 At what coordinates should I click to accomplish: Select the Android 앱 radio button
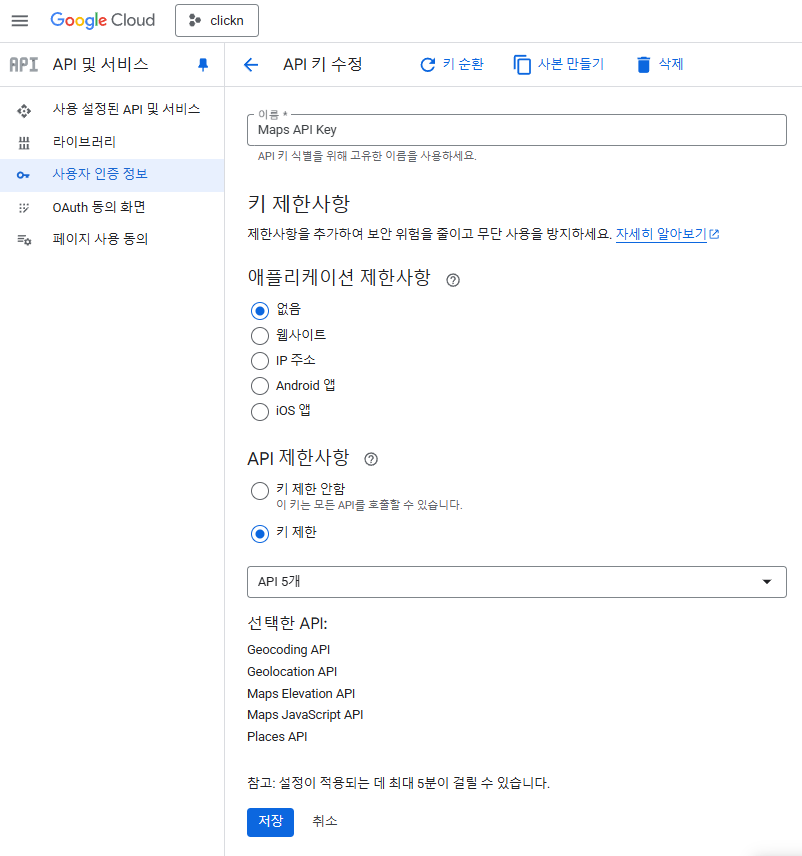(260, 386)
